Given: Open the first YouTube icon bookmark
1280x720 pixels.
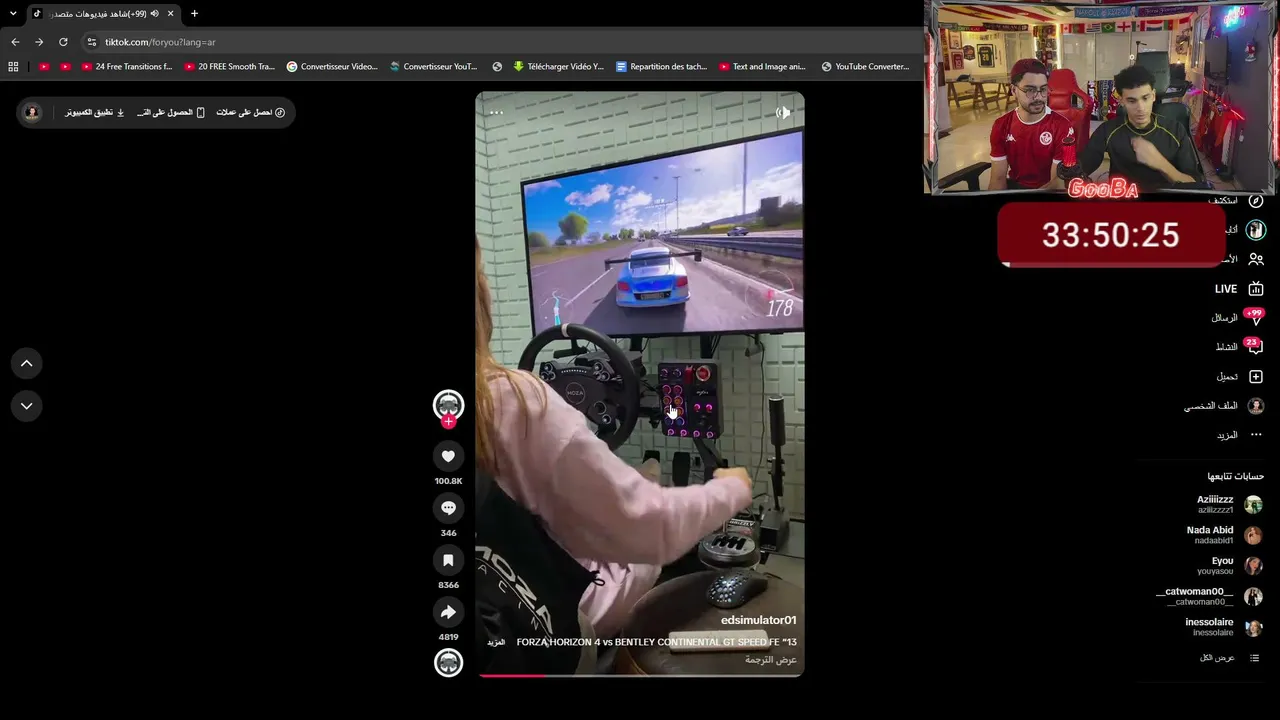Looking at the screenshot, I should [x=44, y=67].
